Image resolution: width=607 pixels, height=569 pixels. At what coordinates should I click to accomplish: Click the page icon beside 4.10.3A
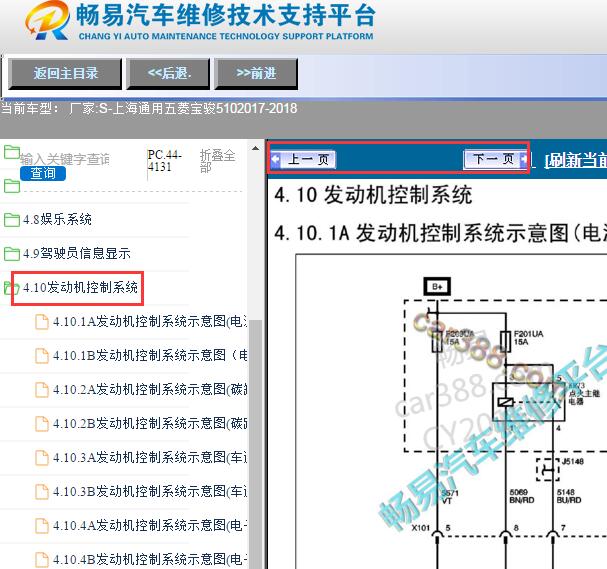[42, 458]
